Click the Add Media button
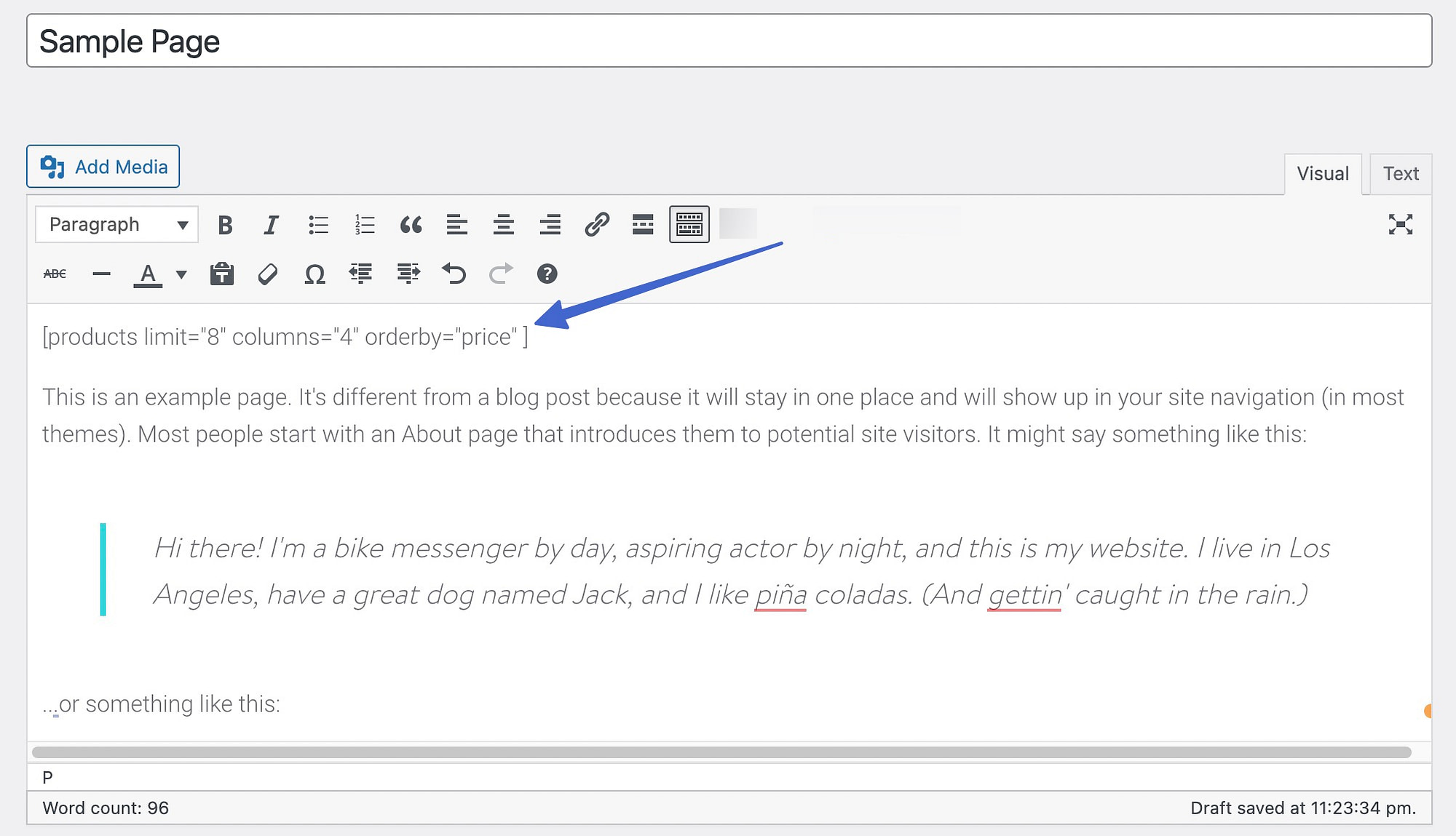 coord(103,167)
